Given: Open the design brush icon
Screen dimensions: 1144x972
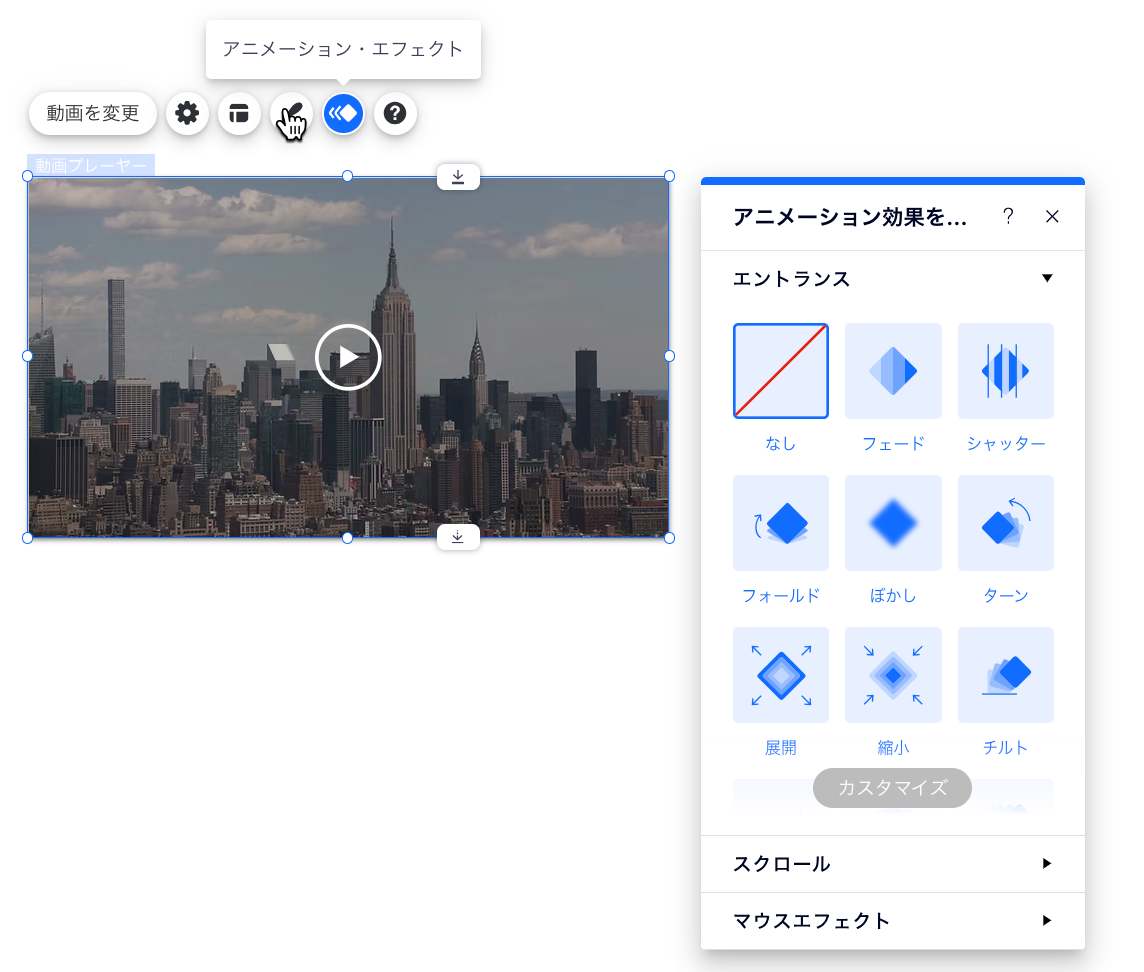Looking at the screenshot, I should tap(291, 113).
